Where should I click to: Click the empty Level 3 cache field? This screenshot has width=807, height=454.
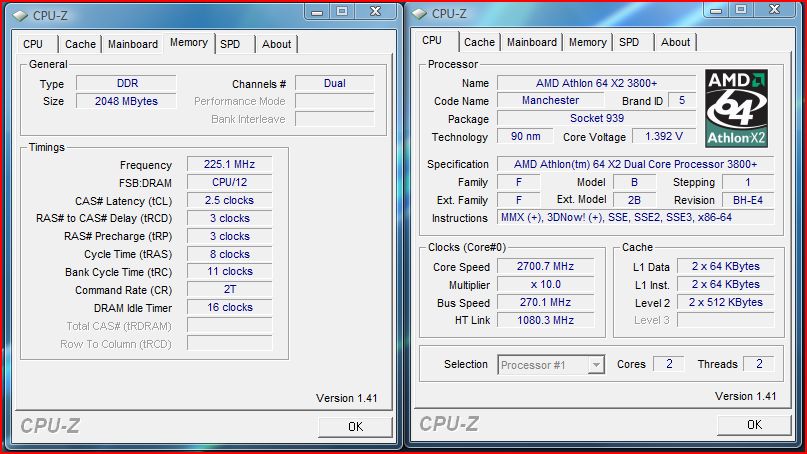pos(726,320)
